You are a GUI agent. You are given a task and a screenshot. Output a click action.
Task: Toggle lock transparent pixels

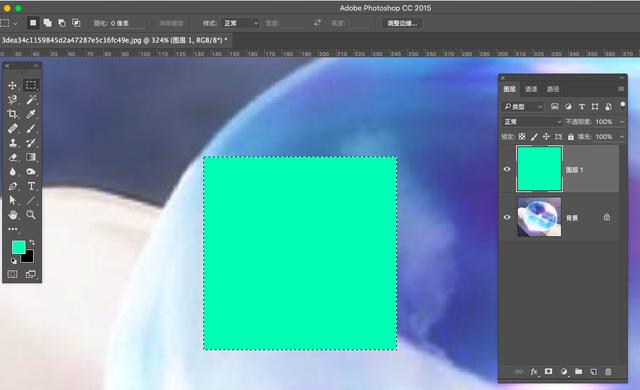(522, 137)
